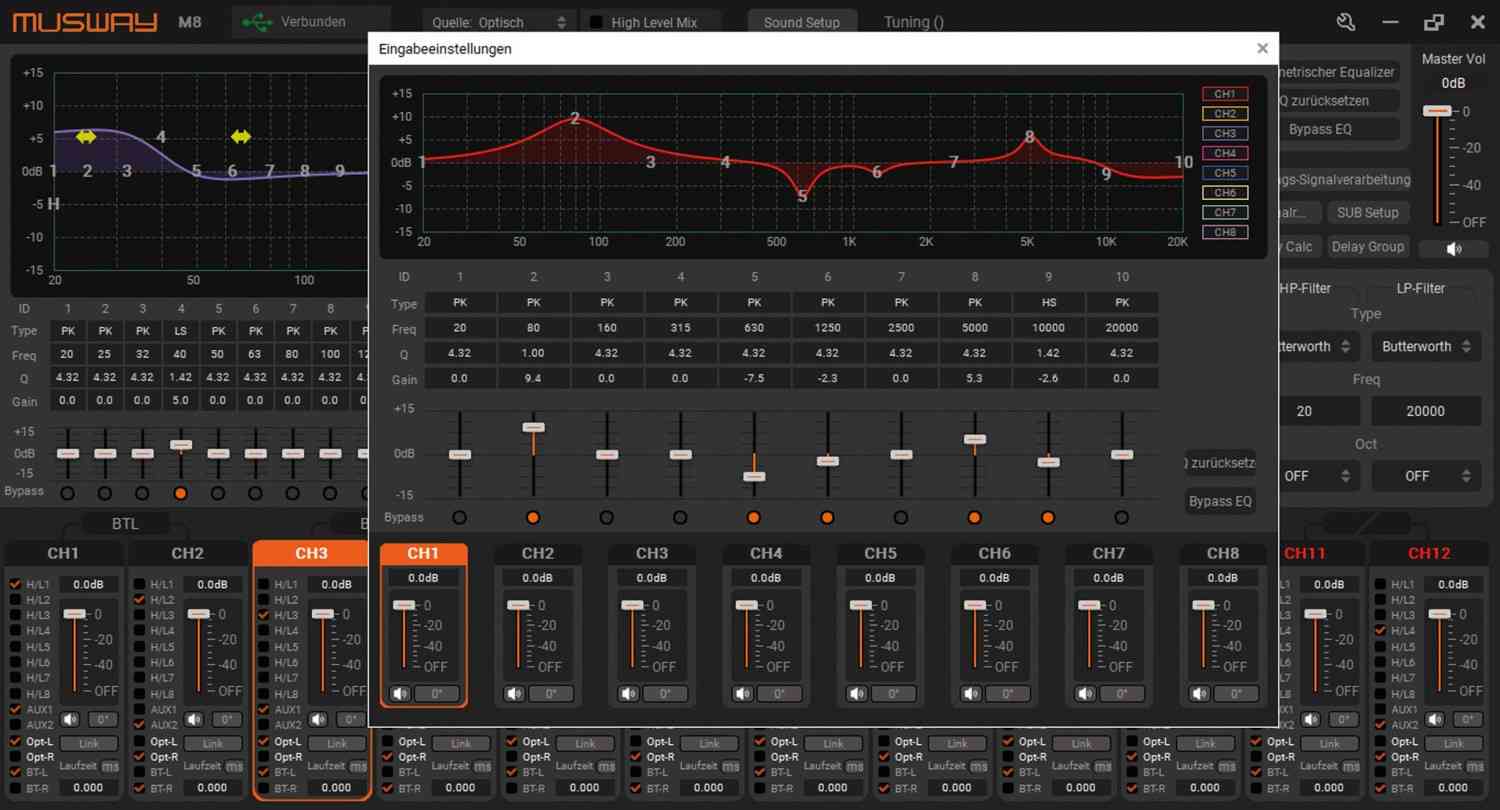Mute output CH2 in main window
The width and height of the screenshot is (1500, 810).
pyautogui.click(x=194, y=718)
